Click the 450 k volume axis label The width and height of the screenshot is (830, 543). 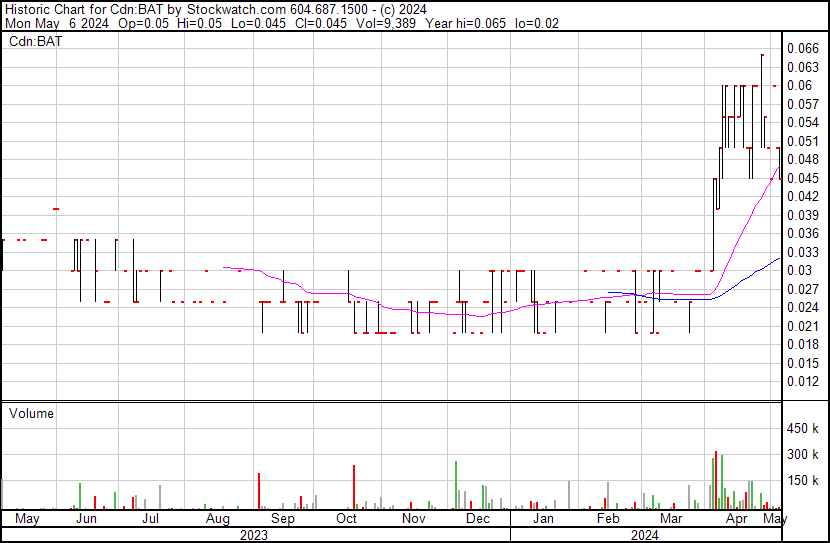[x=805, y=429]
